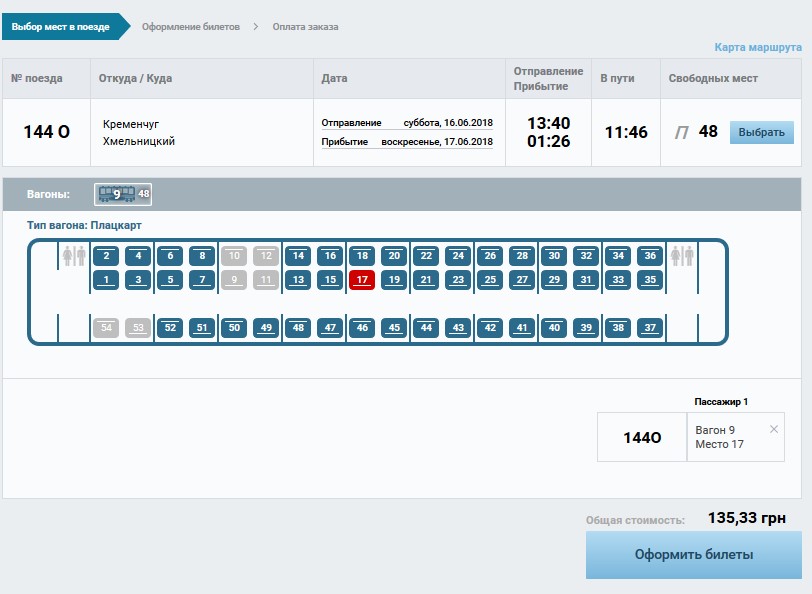812x594 pixels.
Task: Select seat 18 in the wagon
Action: coord(362,256)
